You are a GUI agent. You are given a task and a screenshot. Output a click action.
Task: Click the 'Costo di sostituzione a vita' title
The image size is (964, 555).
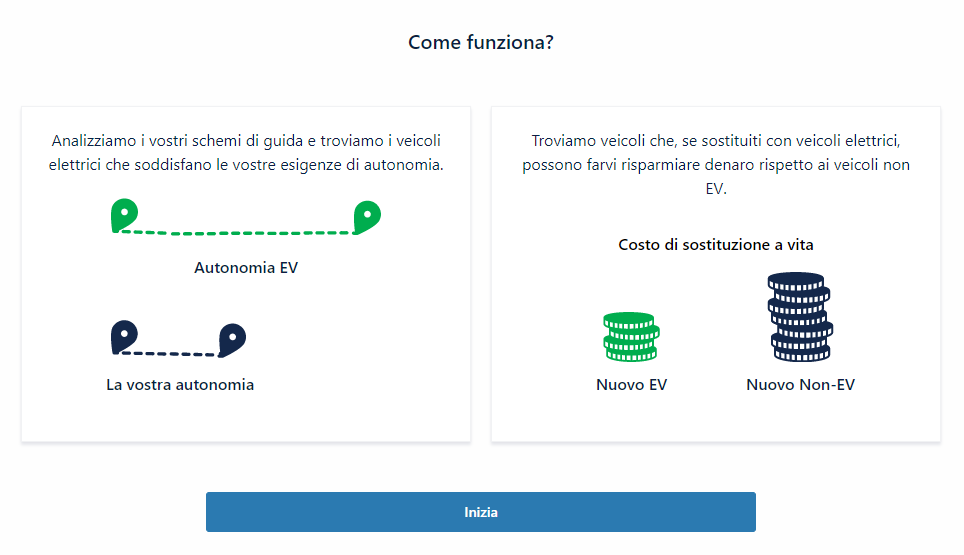[715, 244]
